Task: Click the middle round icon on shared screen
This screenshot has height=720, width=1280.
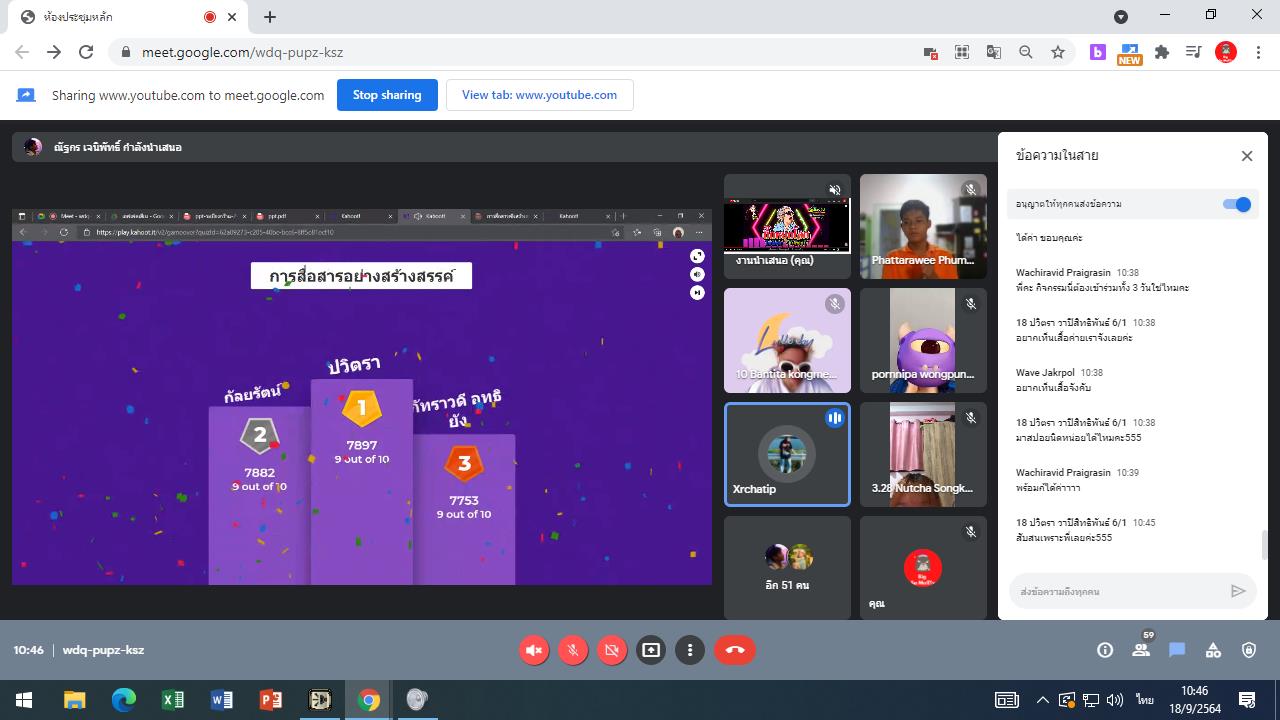Action: pyautogui.click(x=697, y=274)
